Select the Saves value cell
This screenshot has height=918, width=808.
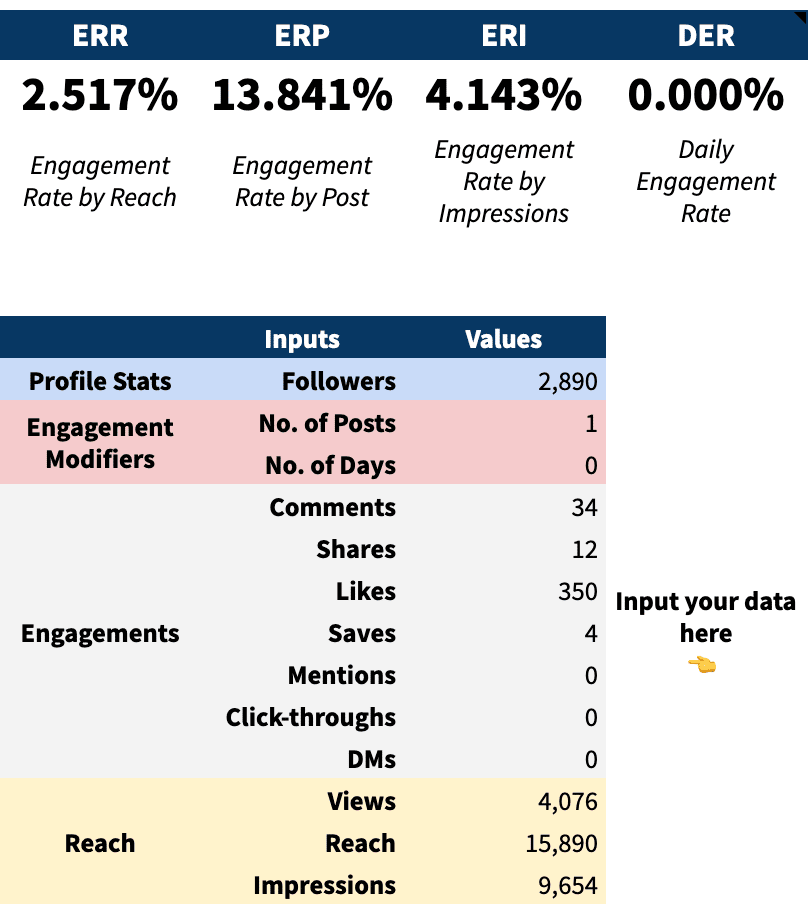click(x=505, y=633)
